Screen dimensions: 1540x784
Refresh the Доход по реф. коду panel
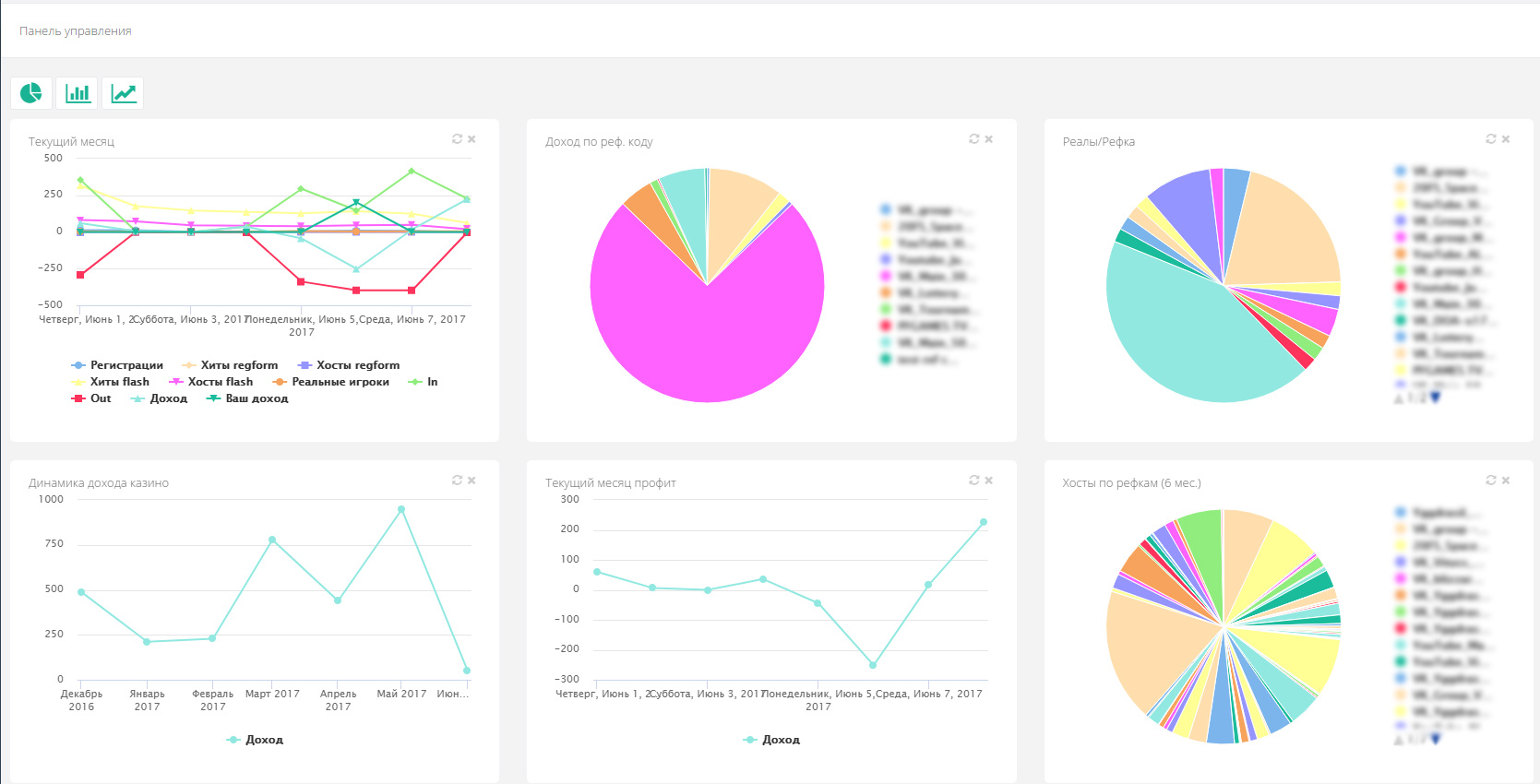click(973, 139)
